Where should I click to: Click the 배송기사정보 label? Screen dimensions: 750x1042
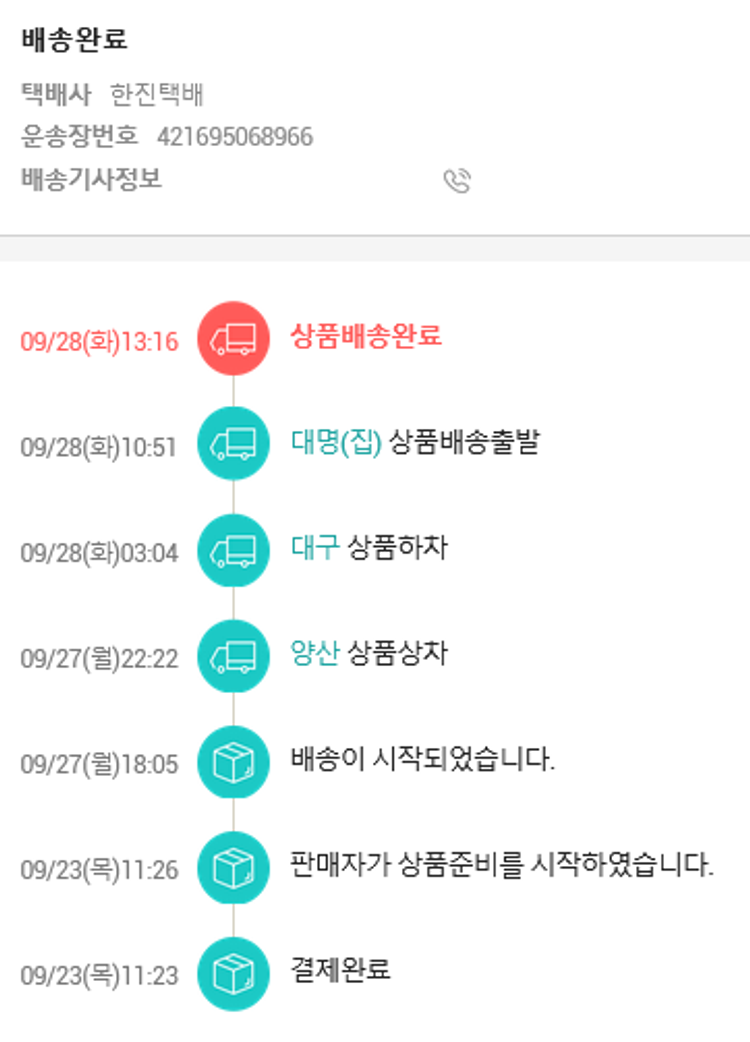[x=91, y=180]
